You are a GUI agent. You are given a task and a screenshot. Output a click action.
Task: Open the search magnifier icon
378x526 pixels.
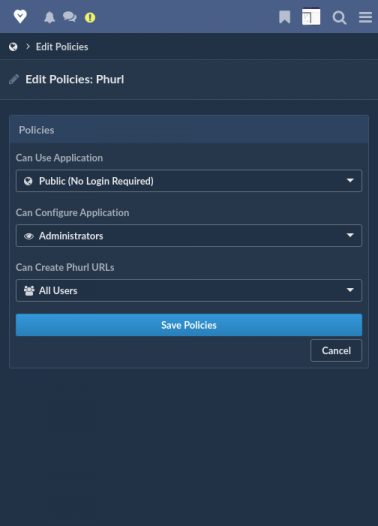pyautogui.click(x=339, y=17)
